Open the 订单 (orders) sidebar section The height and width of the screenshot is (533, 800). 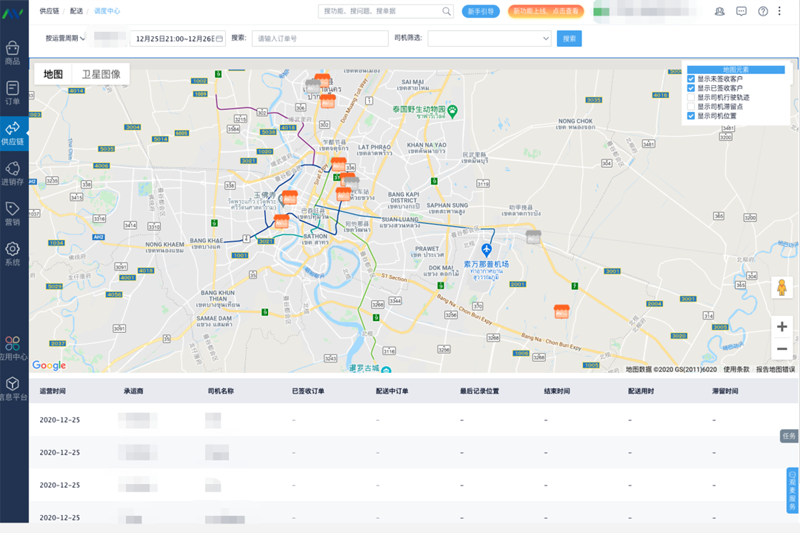coord(13,93)
